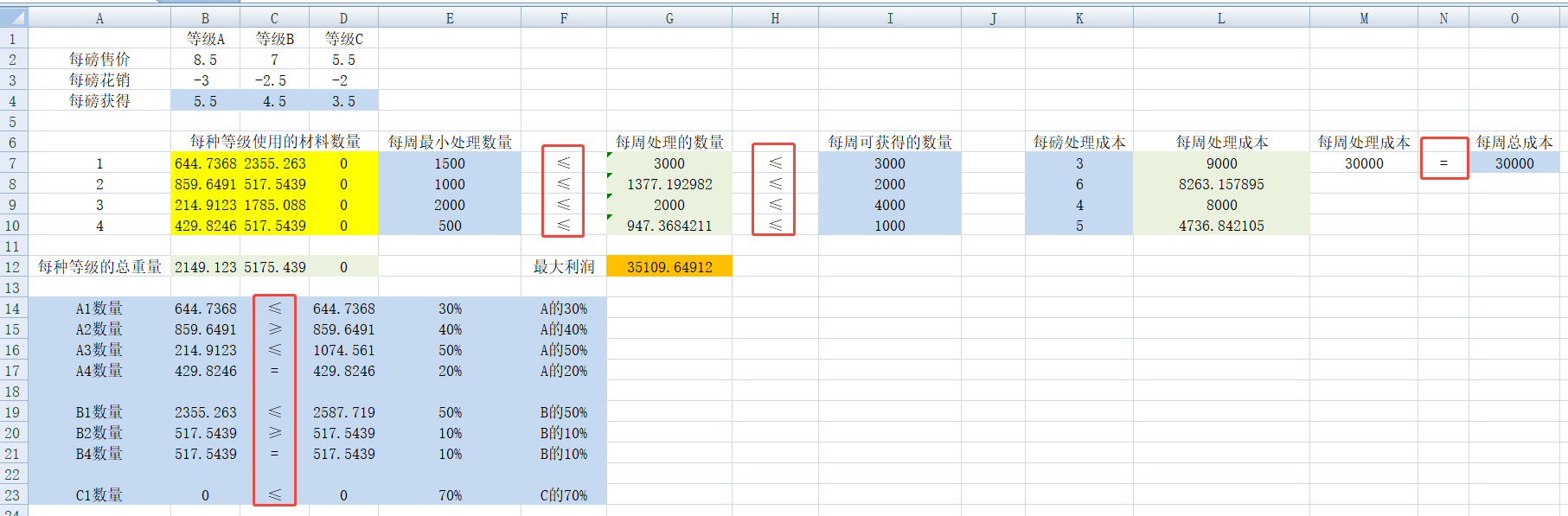The height and width of the screenshot is (516, 1568).
Task: Select the B4数量 label cell
Action: coord(99,454)
